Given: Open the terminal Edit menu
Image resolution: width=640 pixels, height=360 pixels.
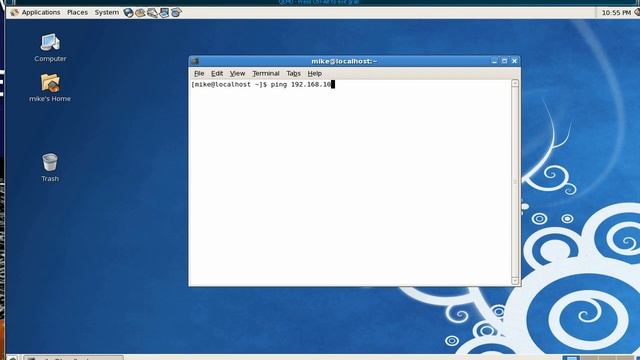Looking at the screenshot, I should (x=217, y=73).
